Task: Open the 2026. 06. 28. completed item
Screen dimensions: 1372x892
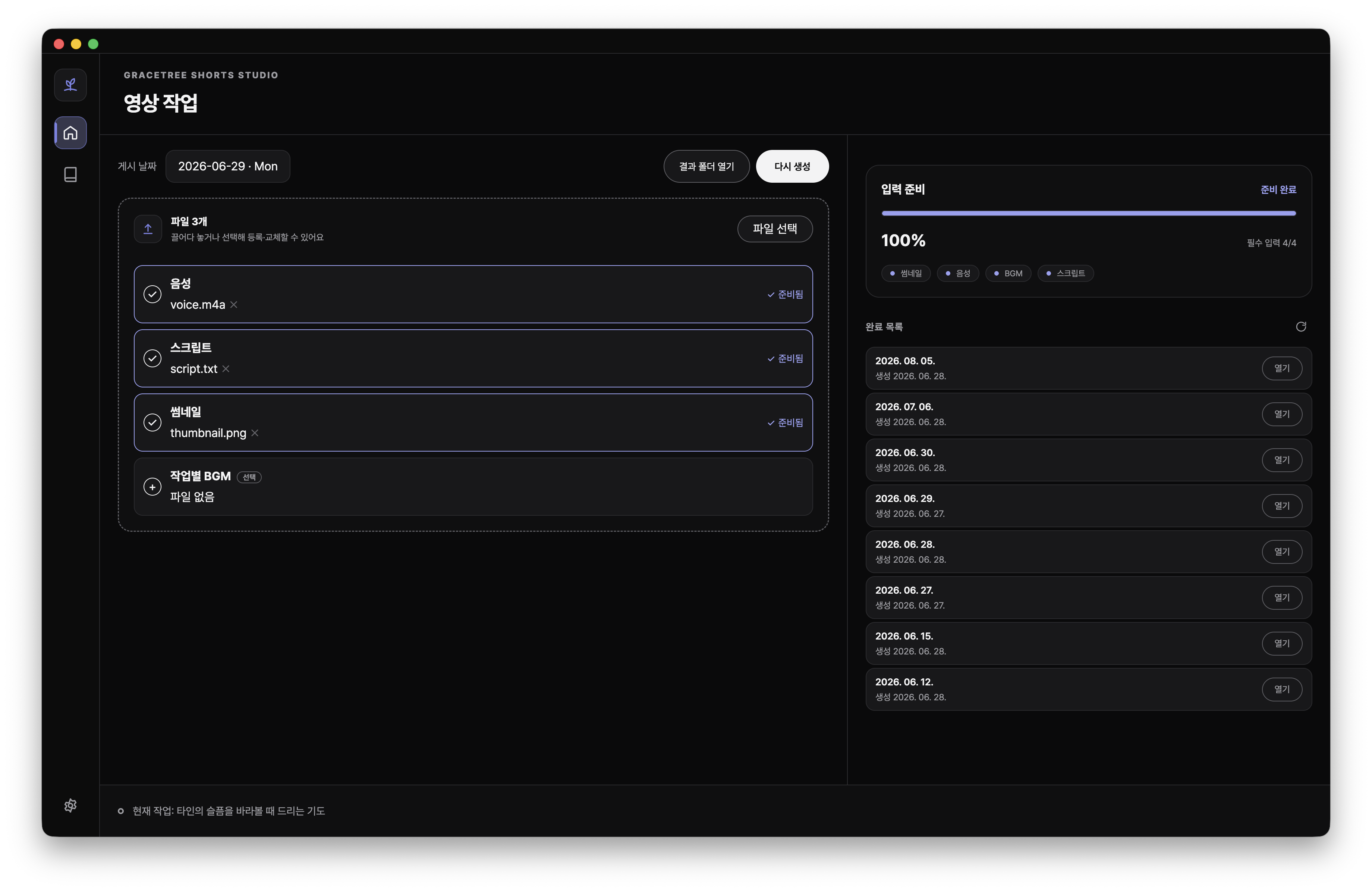Action: [x=1281, y=552]
